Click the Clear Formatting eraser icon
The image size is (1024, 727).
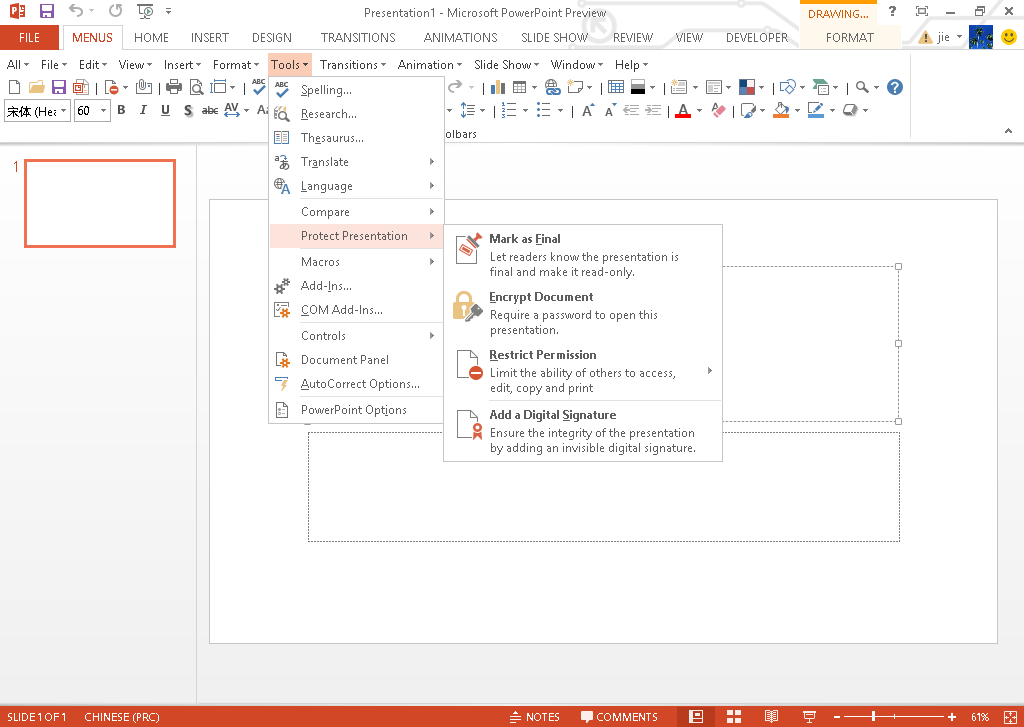tap(718, 110)
